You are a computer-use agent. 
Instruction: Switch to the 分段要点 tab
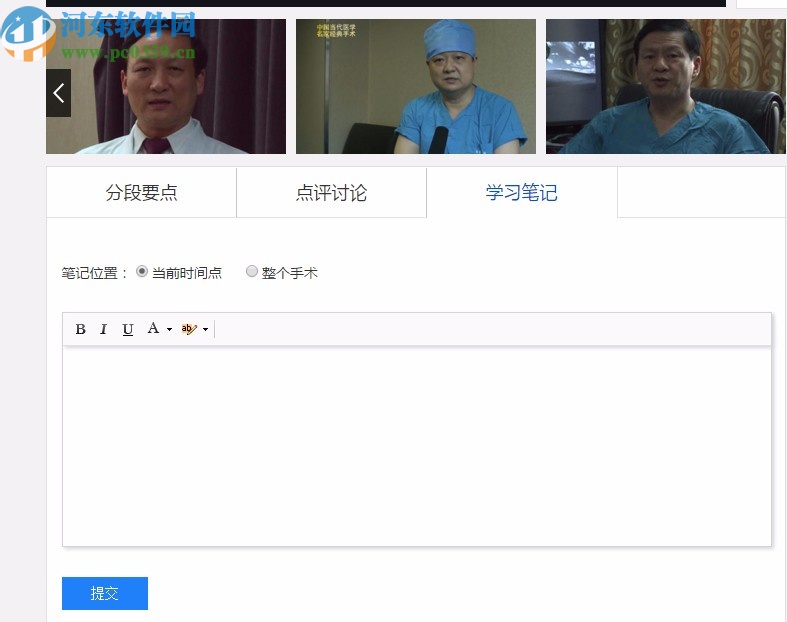141,192
